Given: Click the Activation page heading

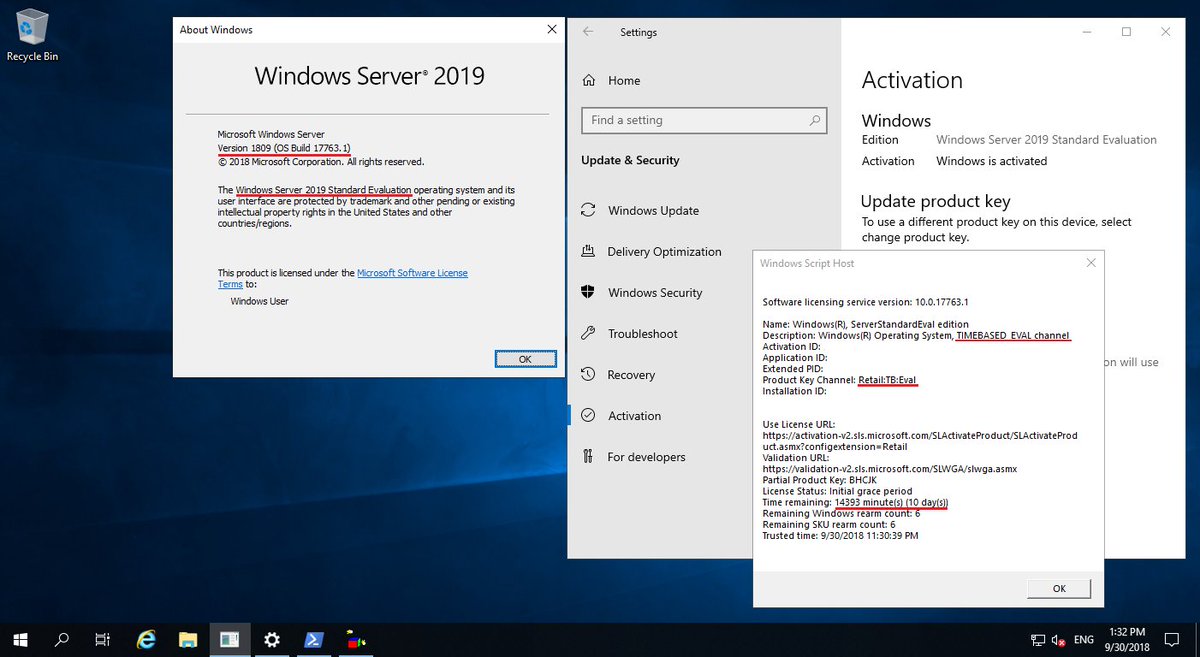Looking at the screenshot, I should tap(912, 80).
